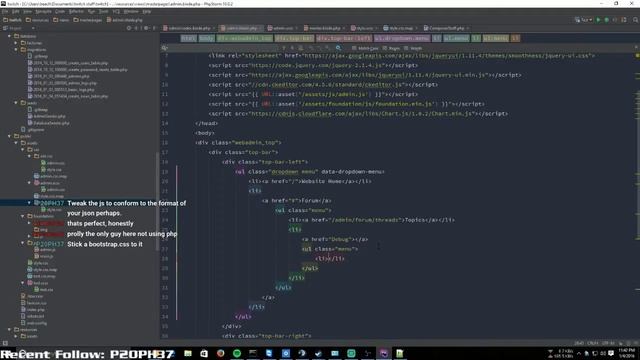This screenshot has width=640, height=360.
Task: Click the ul.dropdown.menu breadcrumb chip
Action: [402, 38]
